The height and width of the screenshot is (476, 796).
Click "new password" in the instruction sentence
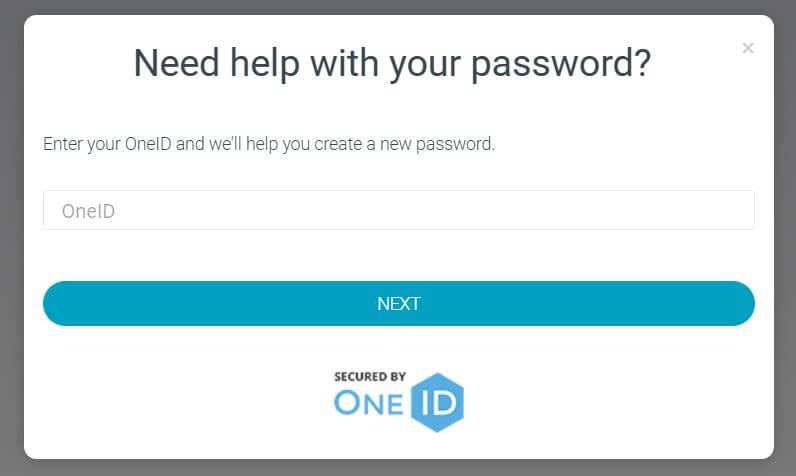tap(437, 145)
